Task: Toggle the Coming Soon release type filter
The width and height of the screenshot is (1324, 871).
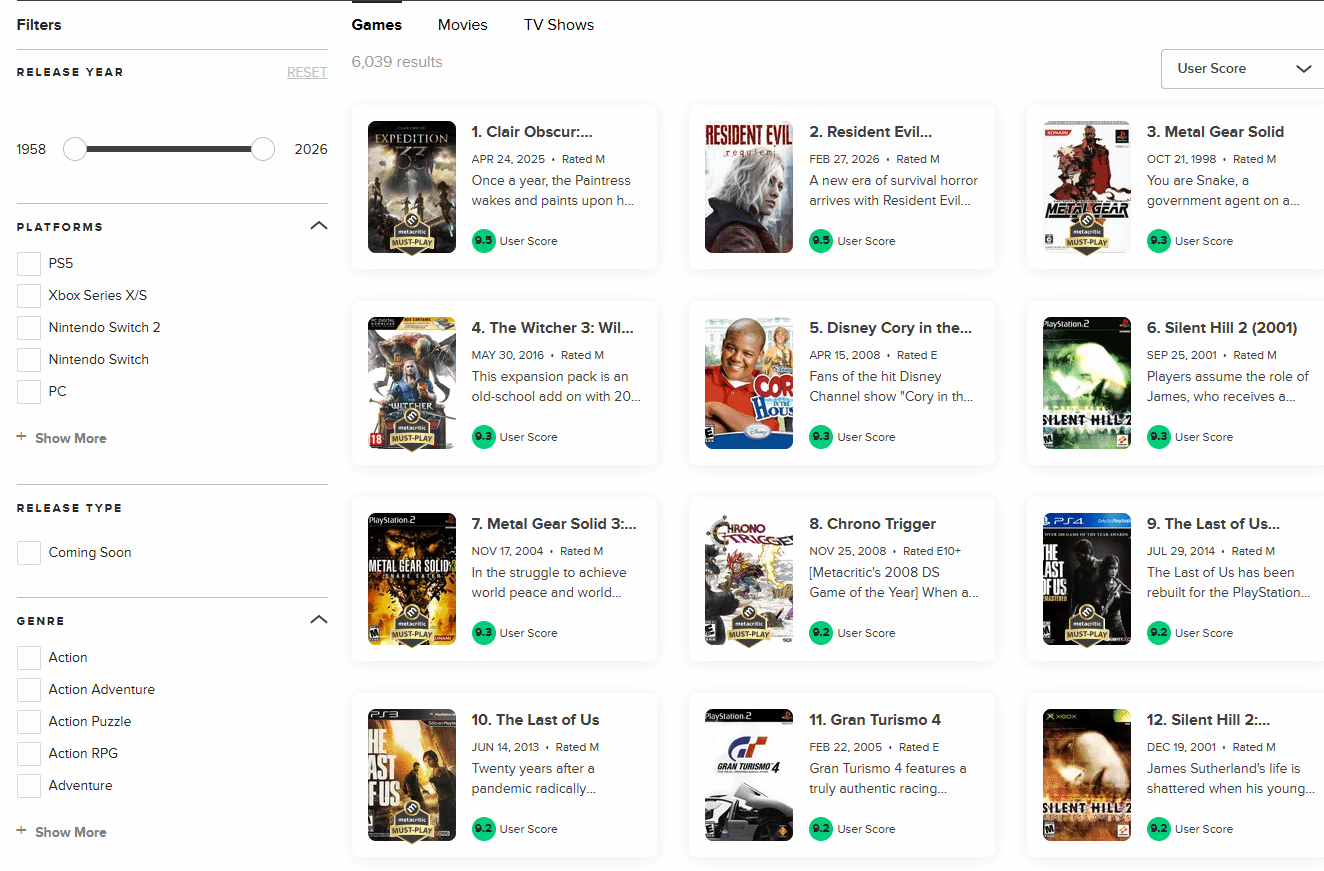Action: pos(29,553)
